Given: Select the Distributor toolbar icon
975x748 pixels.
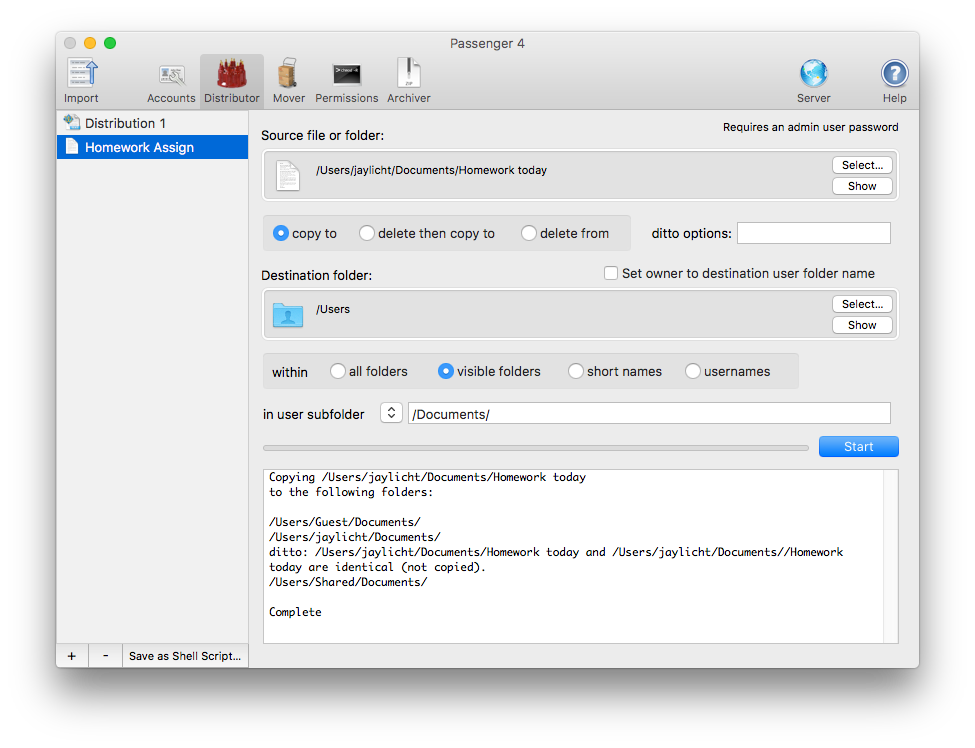Looking at the screenshot, I should [x=232, y=81].
